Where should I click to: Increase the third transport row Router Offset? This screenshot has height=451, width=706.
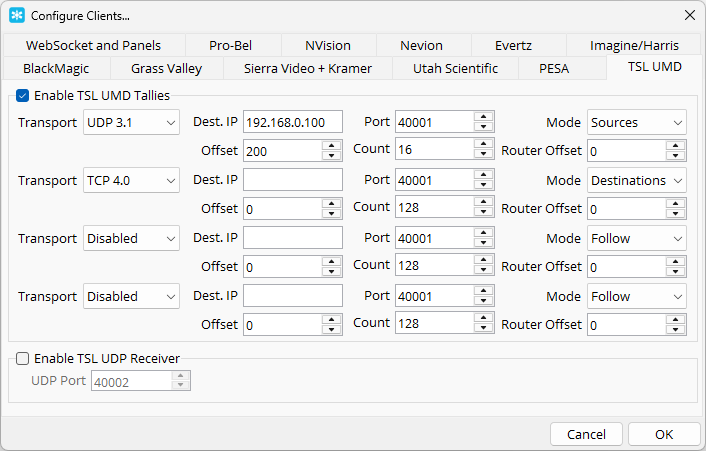pos(675,262)
